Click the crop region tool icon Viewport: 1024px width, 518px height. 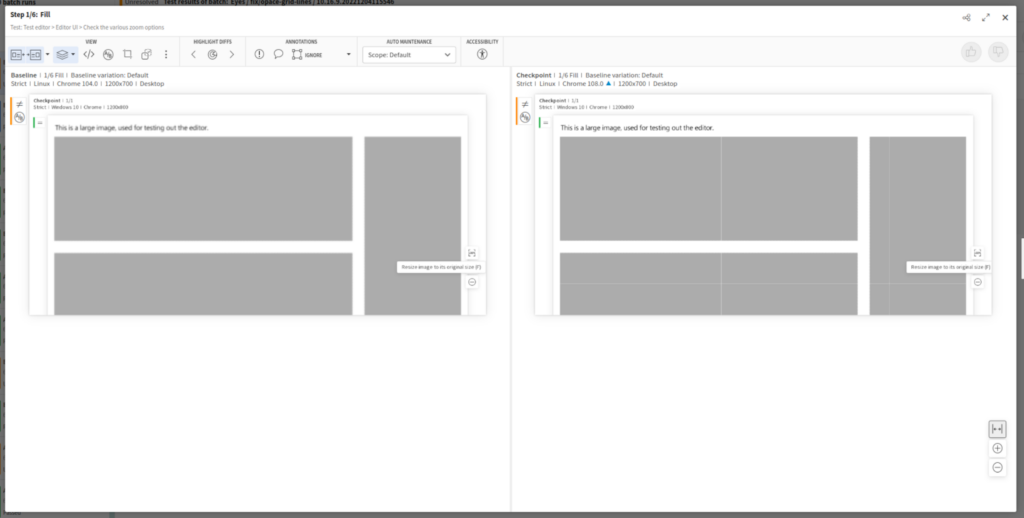(x=127, y=54)
